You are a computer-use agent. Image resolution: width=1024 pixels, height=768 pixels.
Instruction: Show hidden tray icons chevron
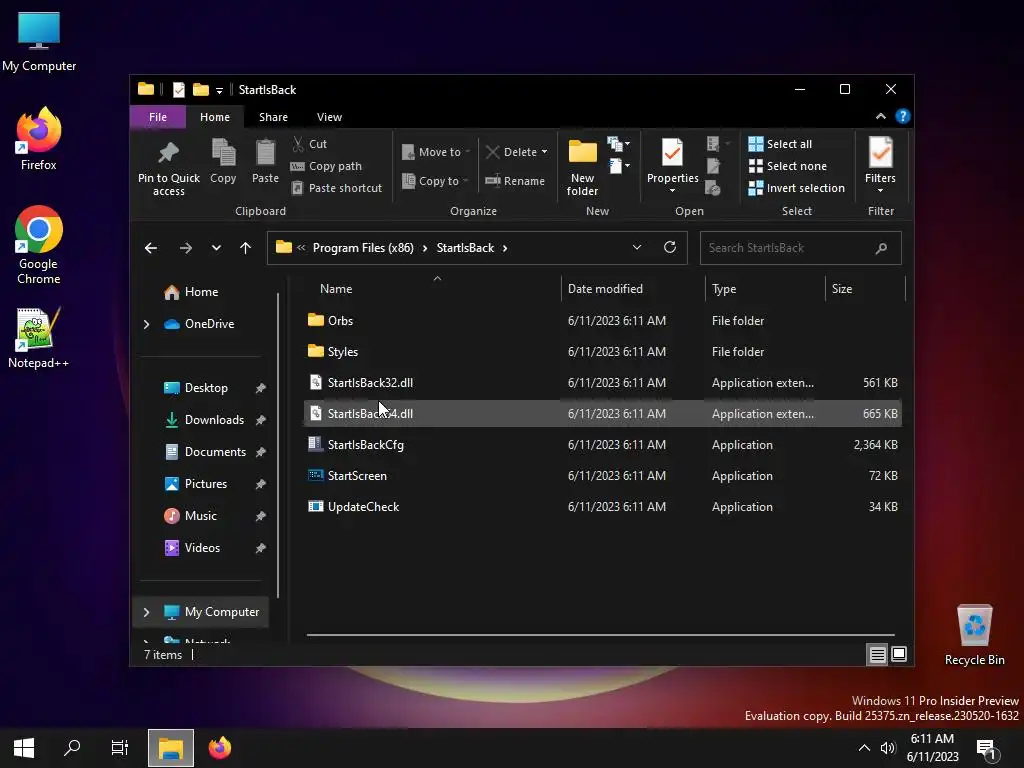(x=864, y=748)
